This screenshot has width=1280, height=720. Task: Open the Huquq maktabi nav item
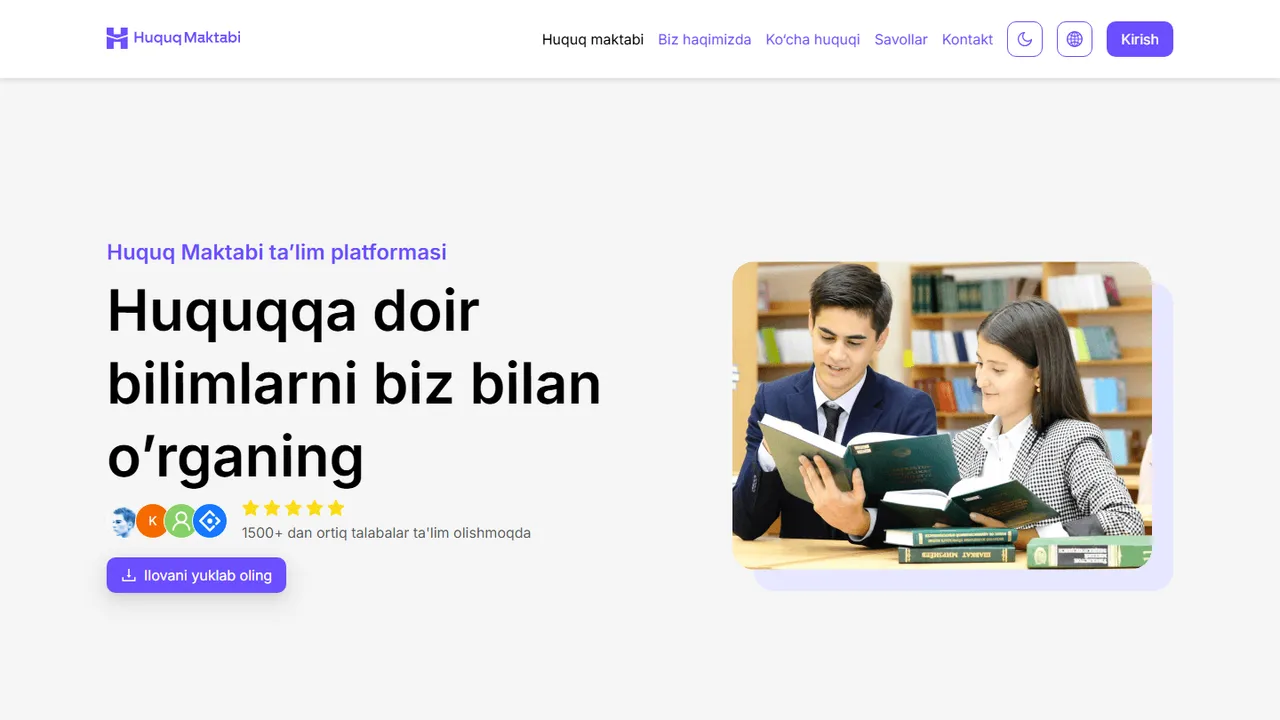click(x=593, y=40)
